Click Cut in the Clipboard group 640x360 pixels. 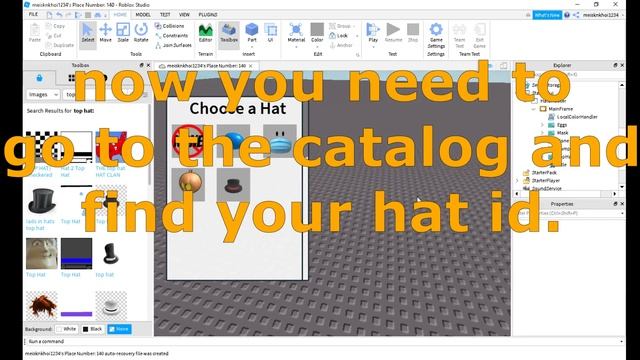point(54,36)
